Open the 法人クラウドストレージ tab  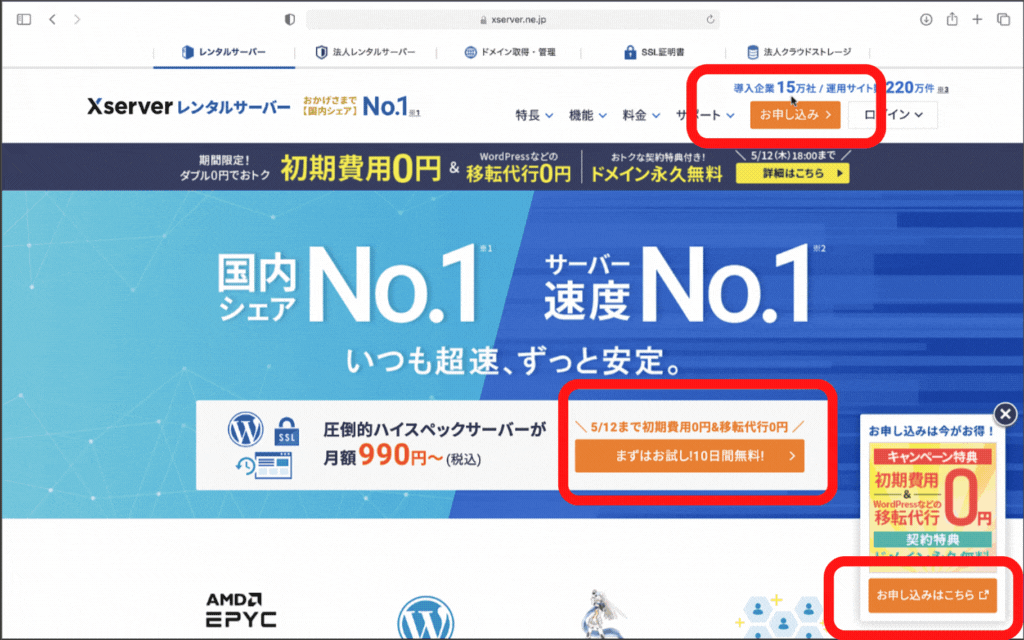point(799,52)
